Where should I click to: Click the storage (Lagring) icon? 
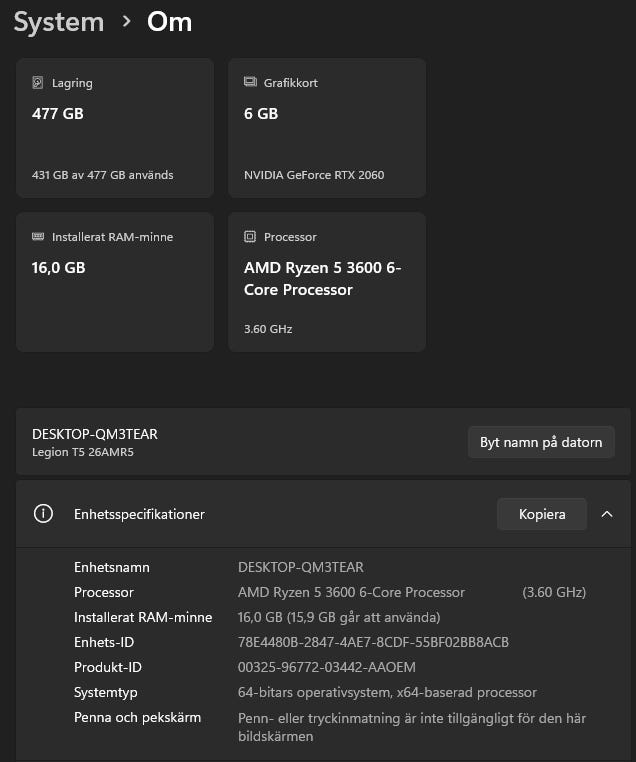(x=38, y=83)
